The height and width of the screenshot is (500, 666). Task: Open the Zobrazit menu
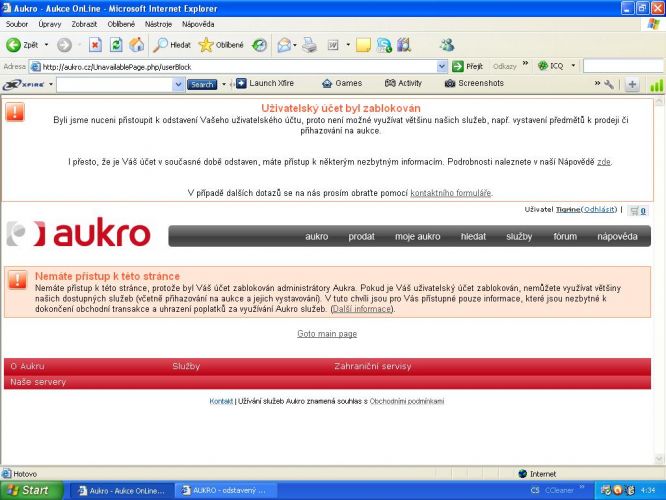(84, 24)
